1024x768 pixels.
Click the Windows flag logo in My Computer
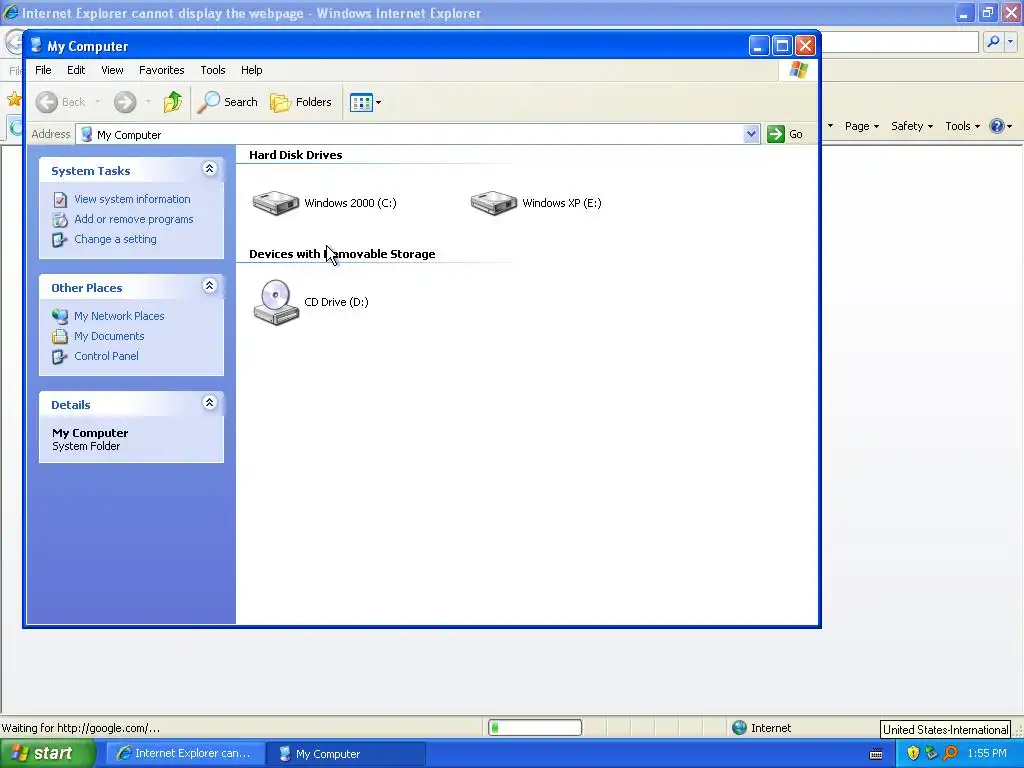pyautogui.click(x=798, y=70)
